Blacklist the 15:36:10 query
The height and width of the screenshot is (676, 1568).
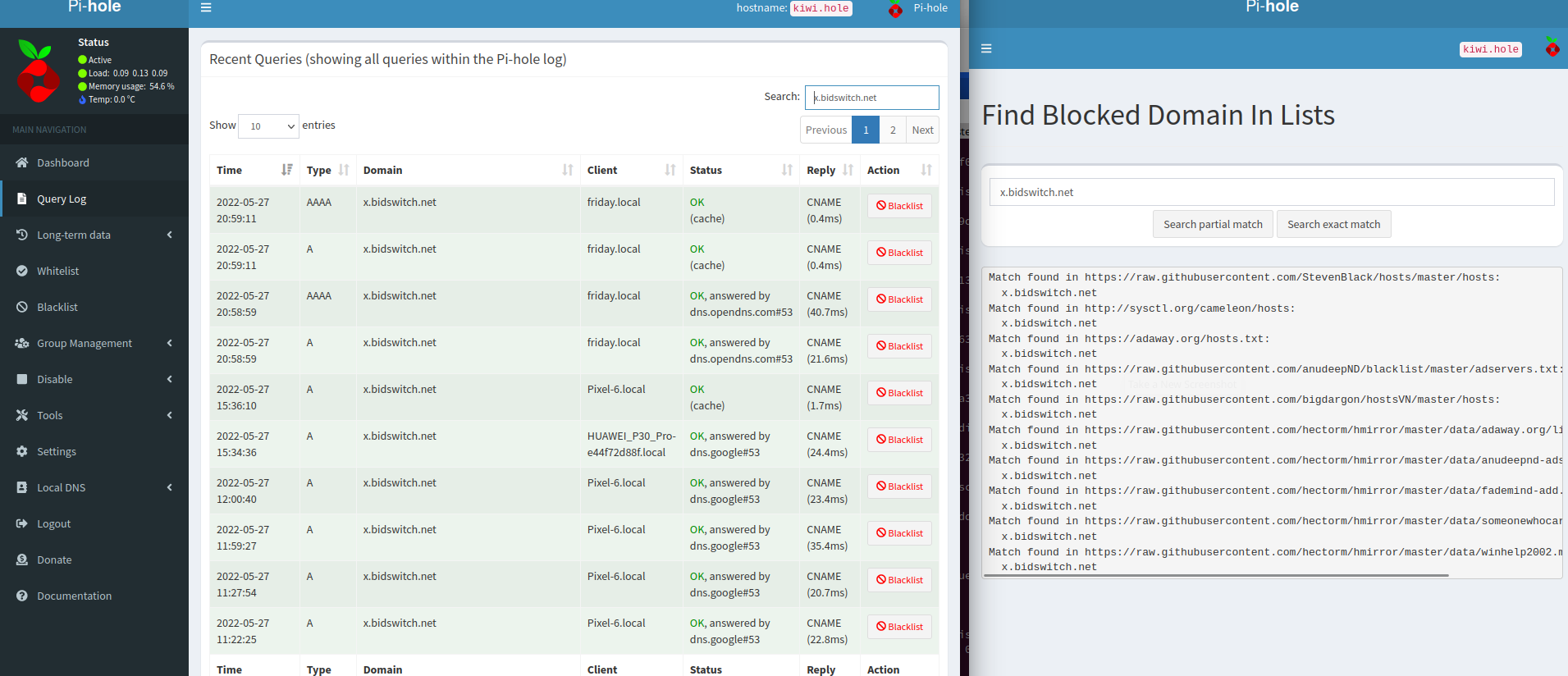coord(899,393)
